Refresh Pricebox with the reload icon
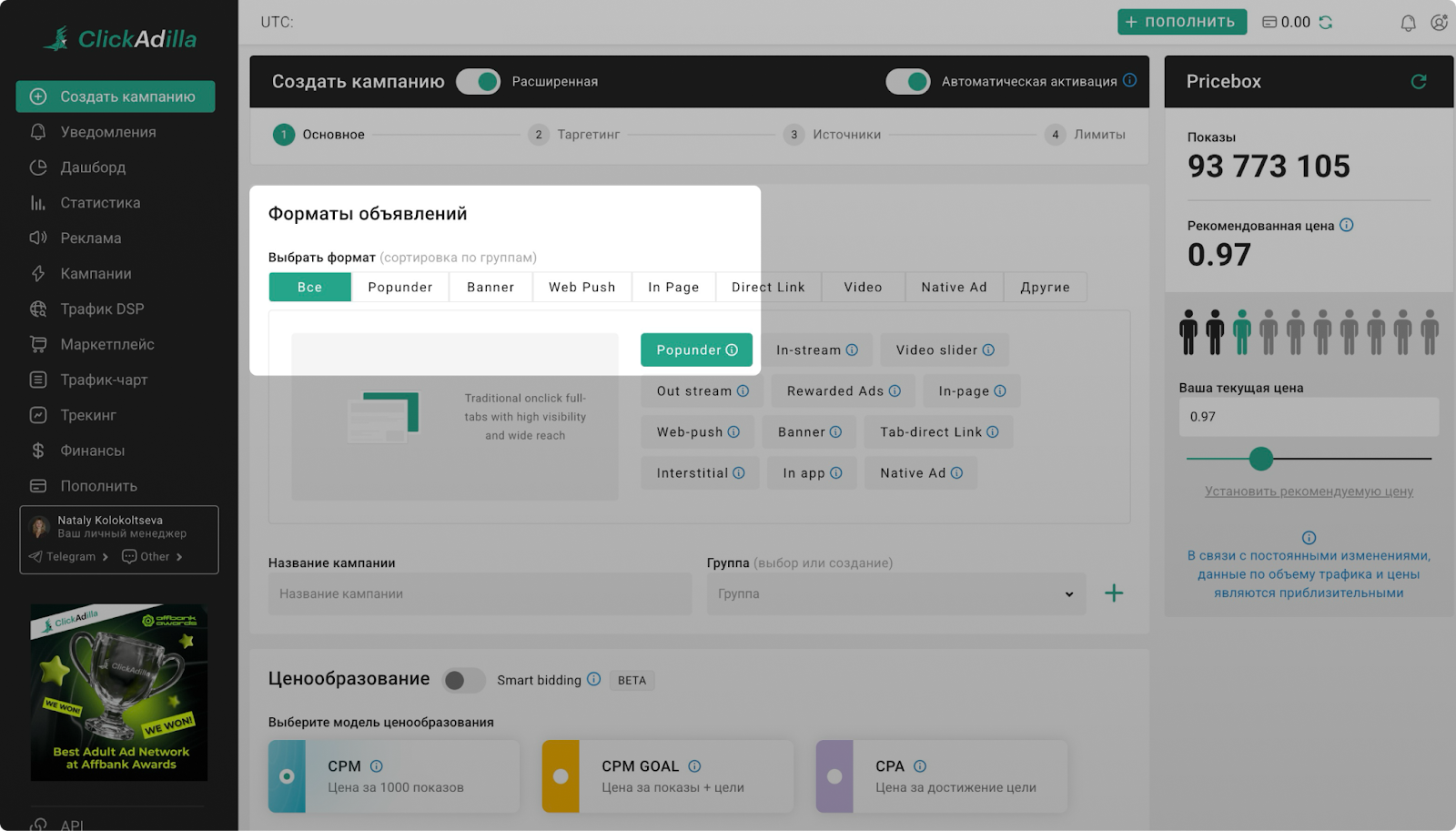The height and width of the screenshot is (831, 1456). pos(1418,82)
